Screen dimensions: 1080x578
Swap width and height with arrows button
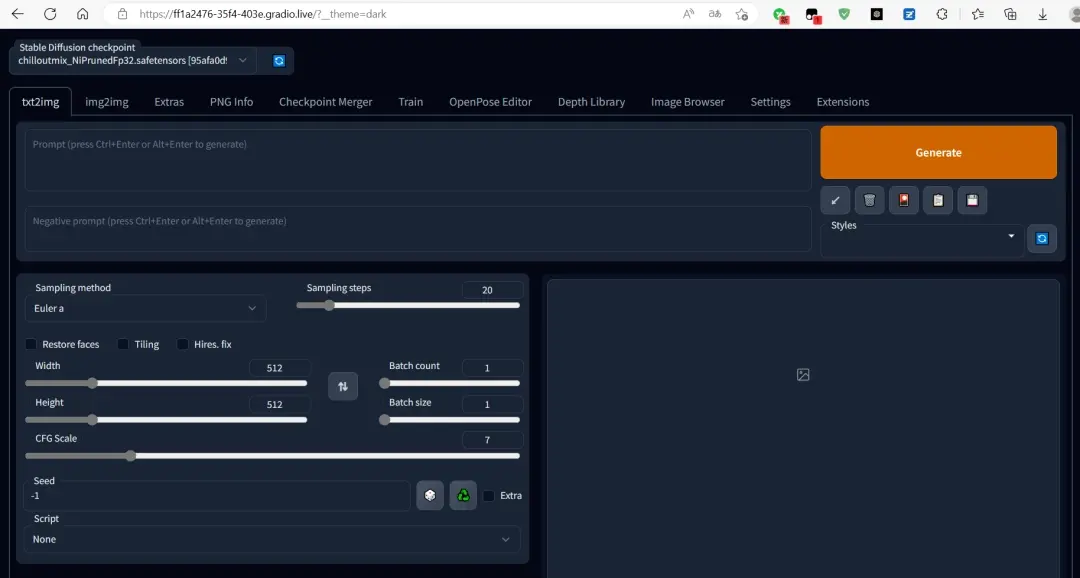(x=343, y=386)
